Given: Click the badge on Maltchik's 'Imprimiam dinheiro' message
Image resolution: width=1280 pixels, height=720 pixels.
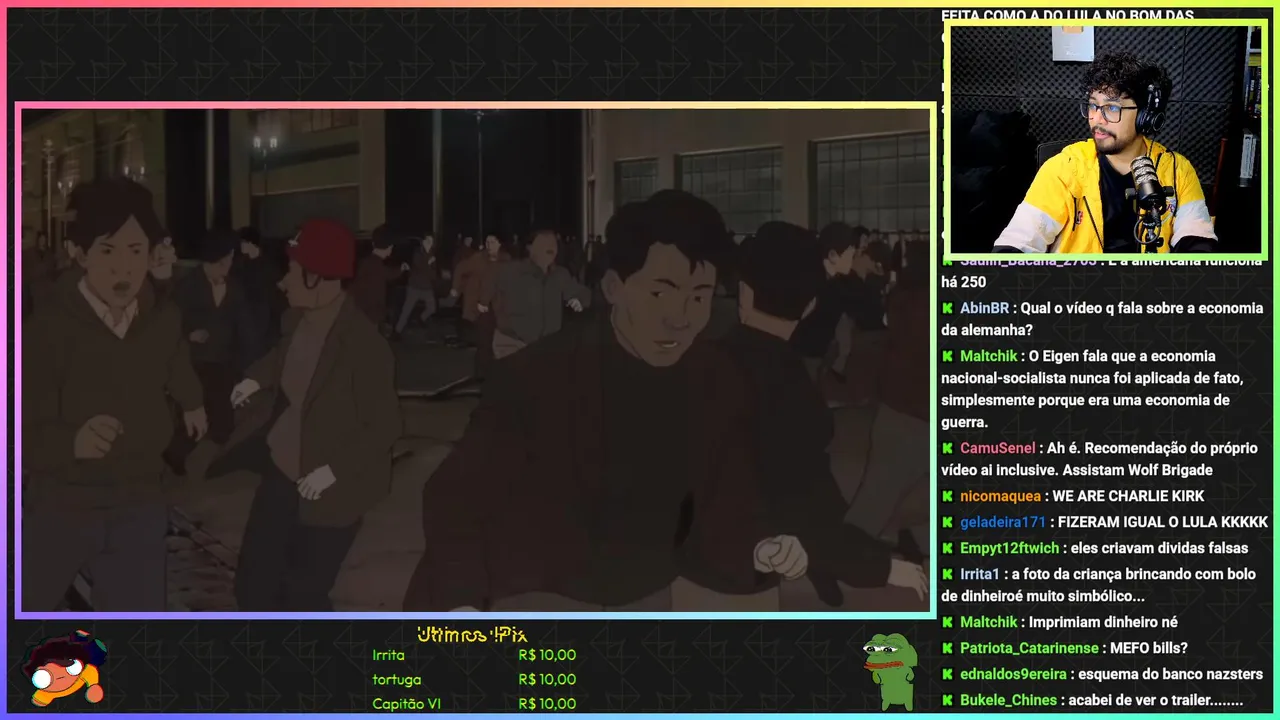Looking at the screenshot, I should [x=947, y=622].
